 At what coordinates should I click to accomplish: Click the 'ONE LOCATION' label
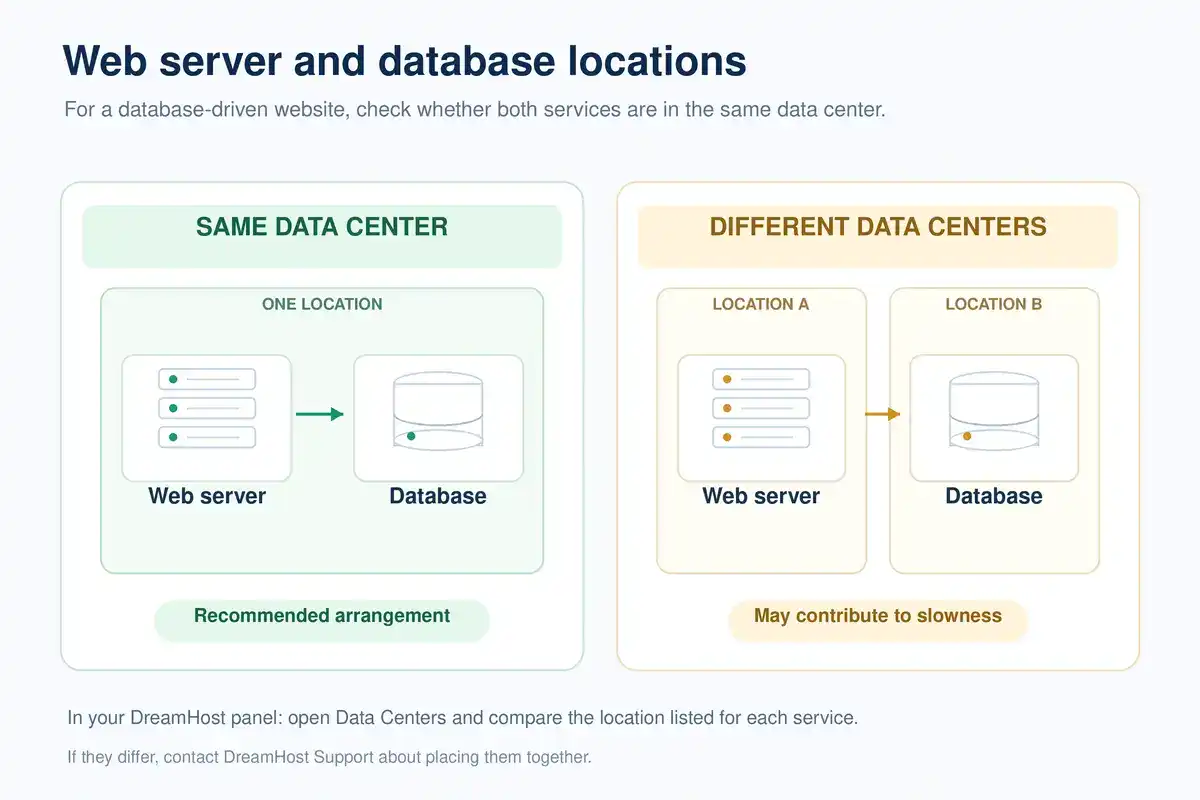pos(322,304)
